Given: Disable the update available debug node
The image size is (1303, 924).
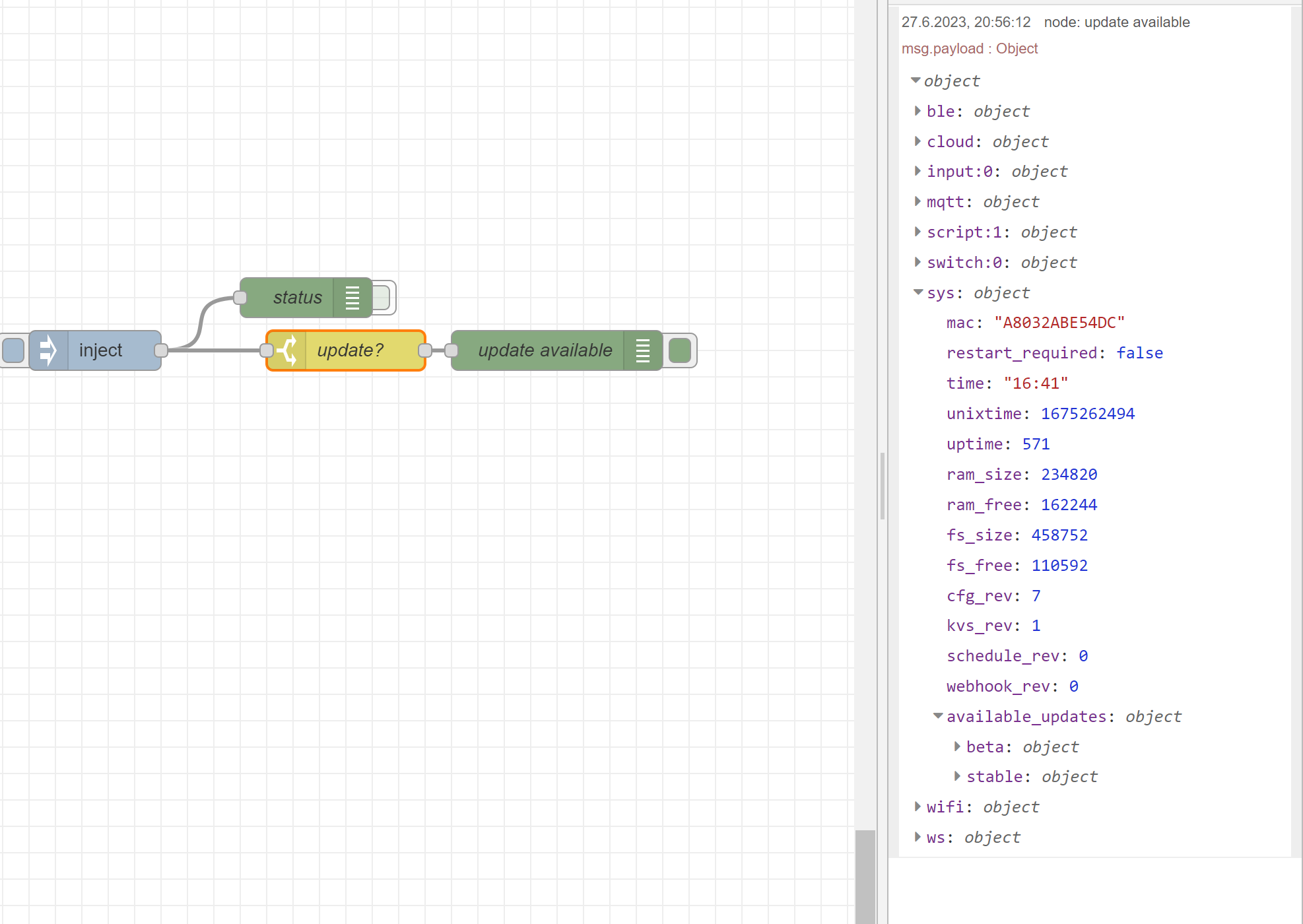Looking at the screenshot, I should (x=680, y=350).
